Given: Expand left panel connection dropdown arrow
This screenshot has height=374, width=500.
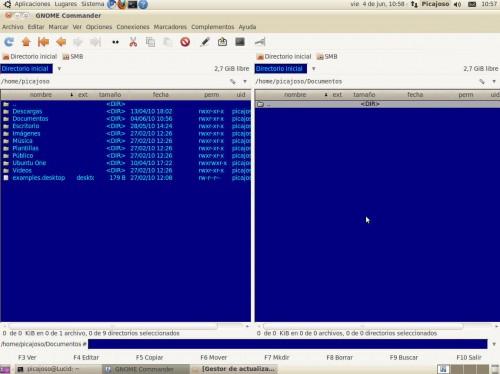Looking at the screenshot, I should (59, 69).
